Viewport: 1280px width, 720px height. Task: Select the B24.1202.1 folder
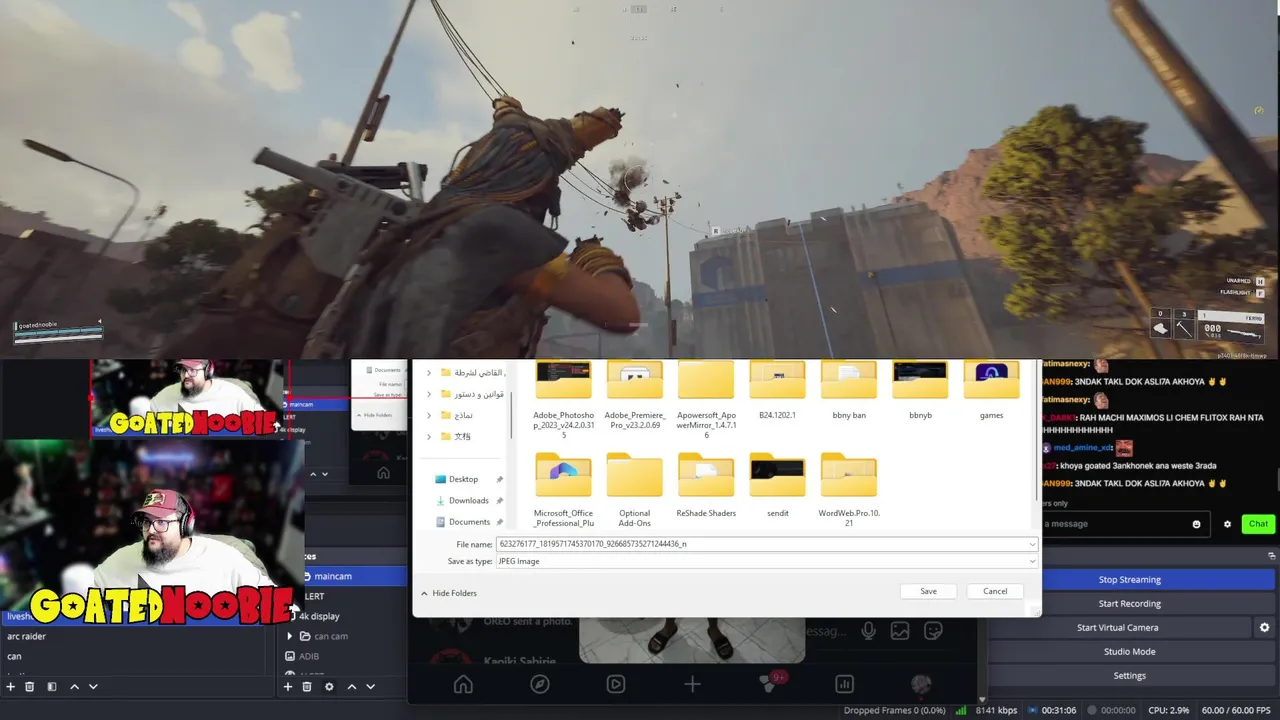point(777,389)
